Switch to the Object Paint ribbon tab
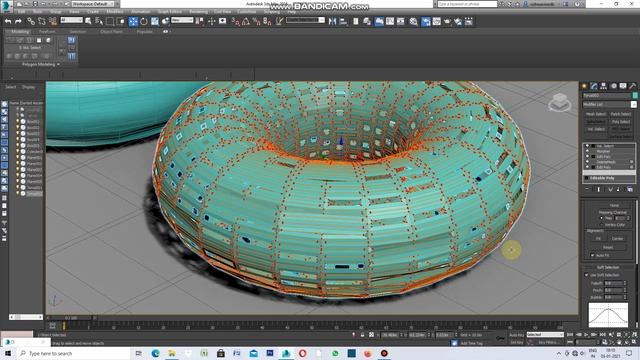640x360 pixels. pyautogui.click(x=111, y=31)
